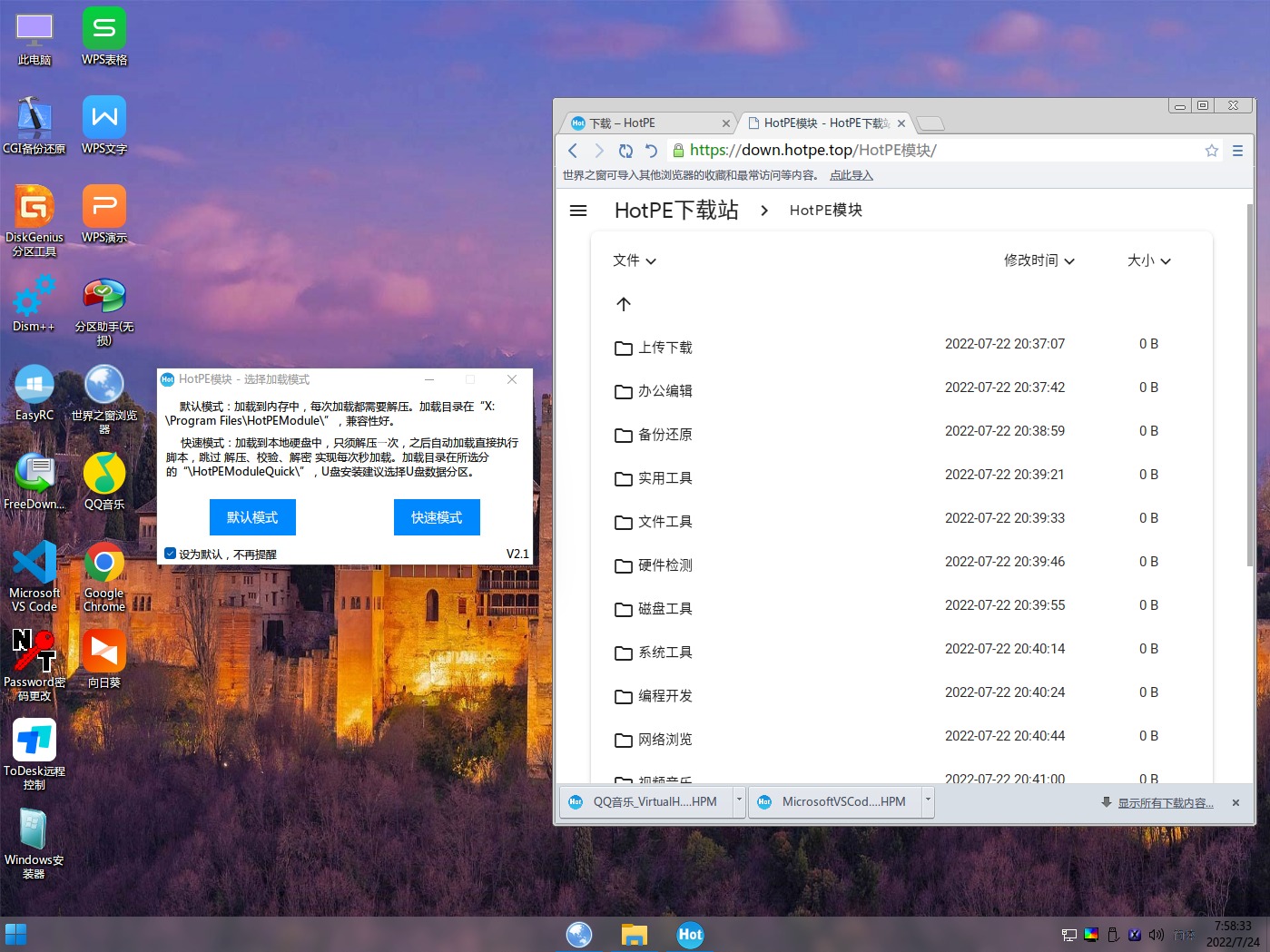The width and height of the screenshot is (1270, 952).
Task: Bookmark page with the star icon
Action: pos(1211,151)
